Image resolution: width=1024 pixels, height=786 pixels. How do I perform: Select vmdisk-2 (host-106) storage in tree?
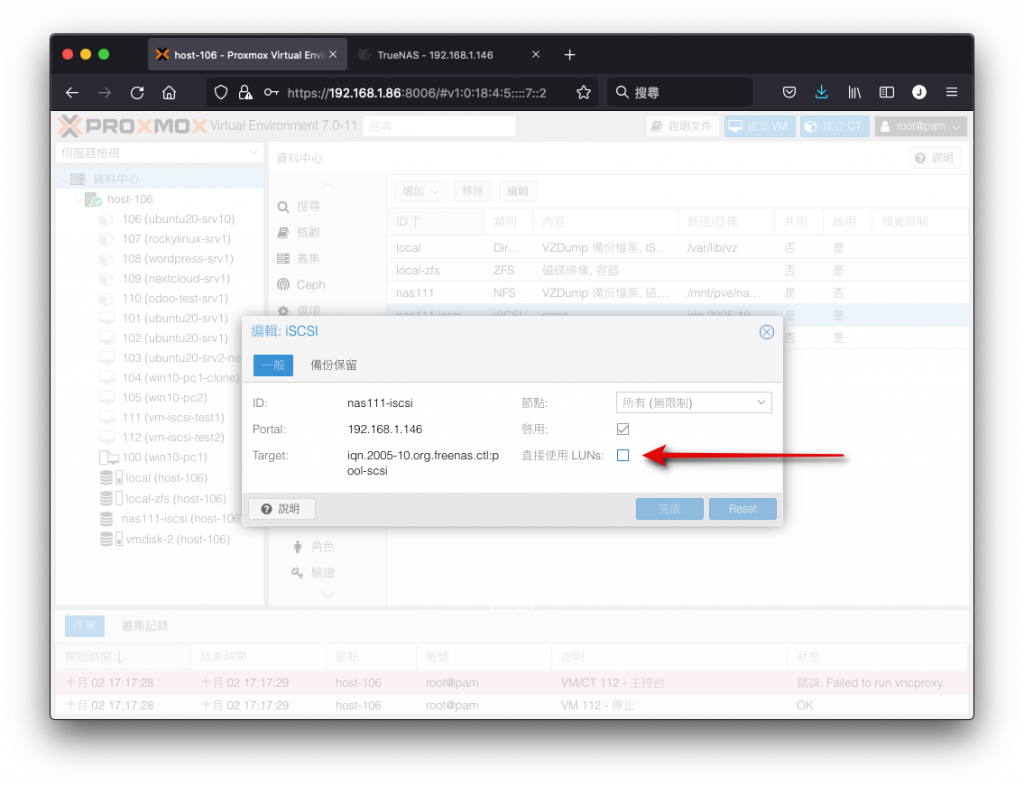(177, 539)
